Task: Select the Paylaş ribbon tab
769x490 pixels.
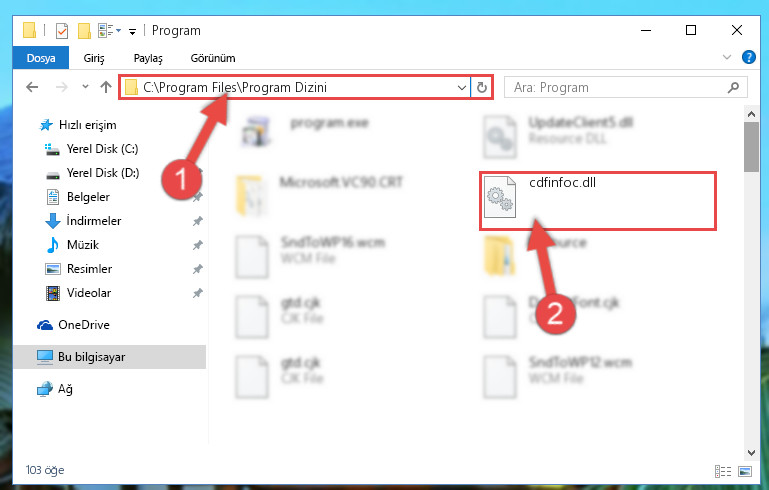Action: click(148, 58)
